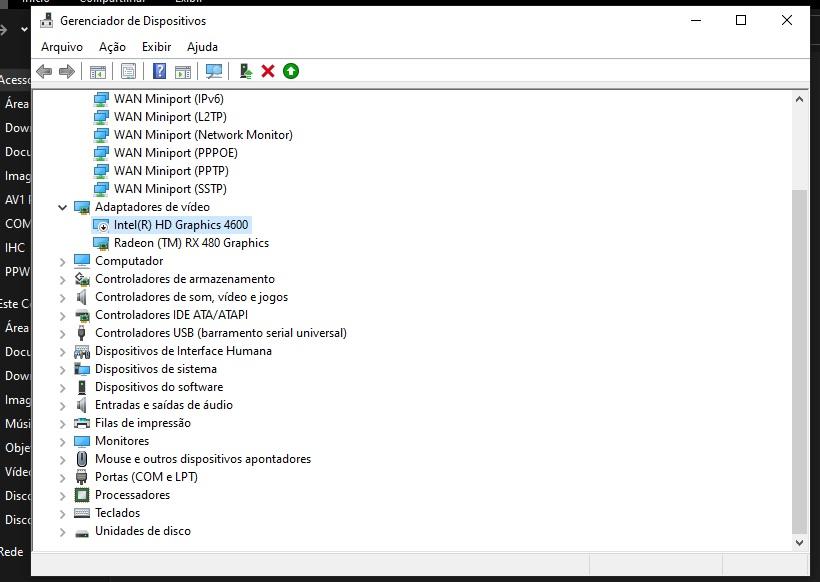
Task: Click the vertical scrollbar thumb
Action: tap(799, 361)
